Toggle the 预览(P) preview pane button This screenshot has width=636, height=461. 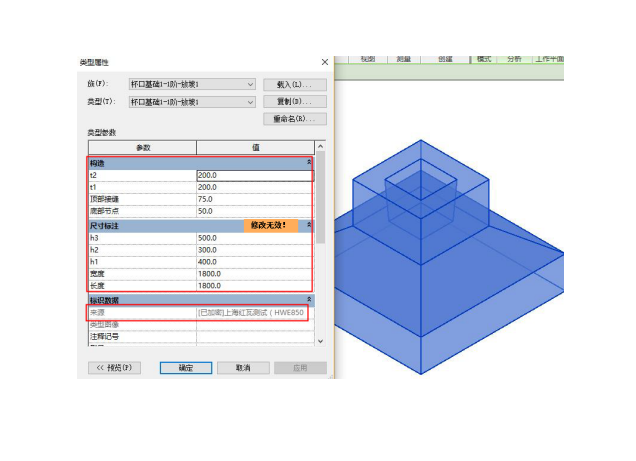coord(115,368)
